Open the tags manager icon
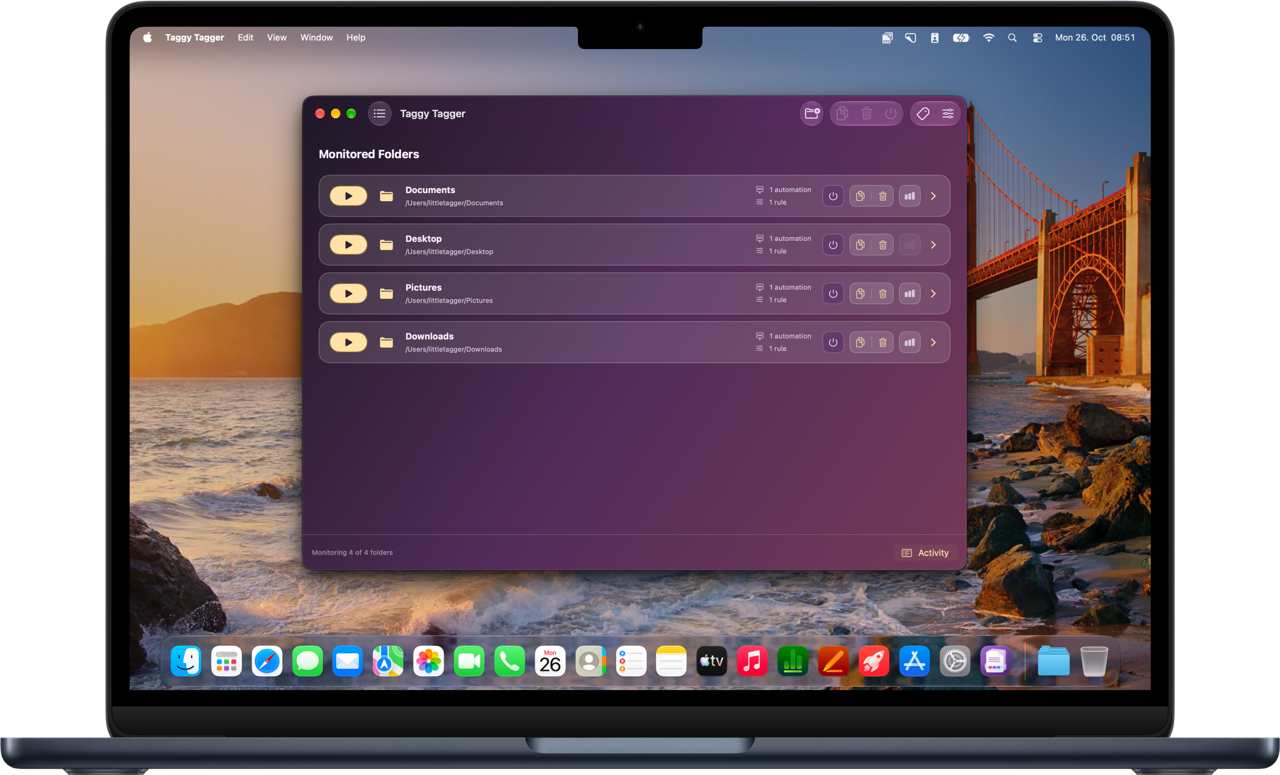Screen dimensions: 1280x775 [923, 114]
